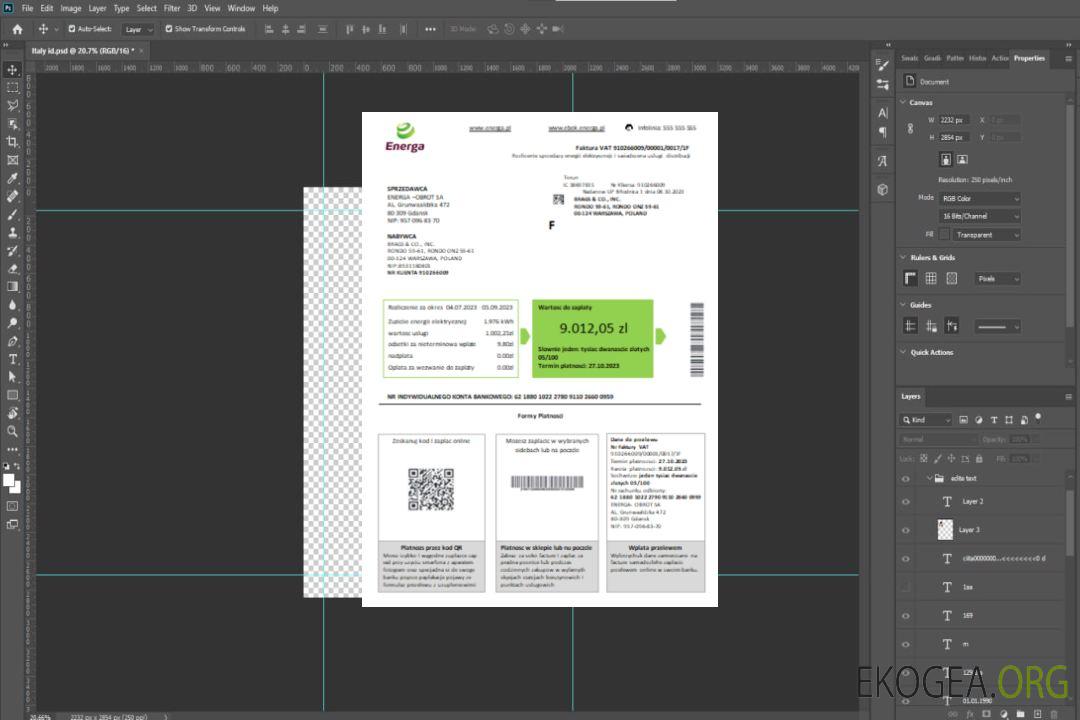
Task: Click the canvas Width input field
Action: tap(954, 120)
